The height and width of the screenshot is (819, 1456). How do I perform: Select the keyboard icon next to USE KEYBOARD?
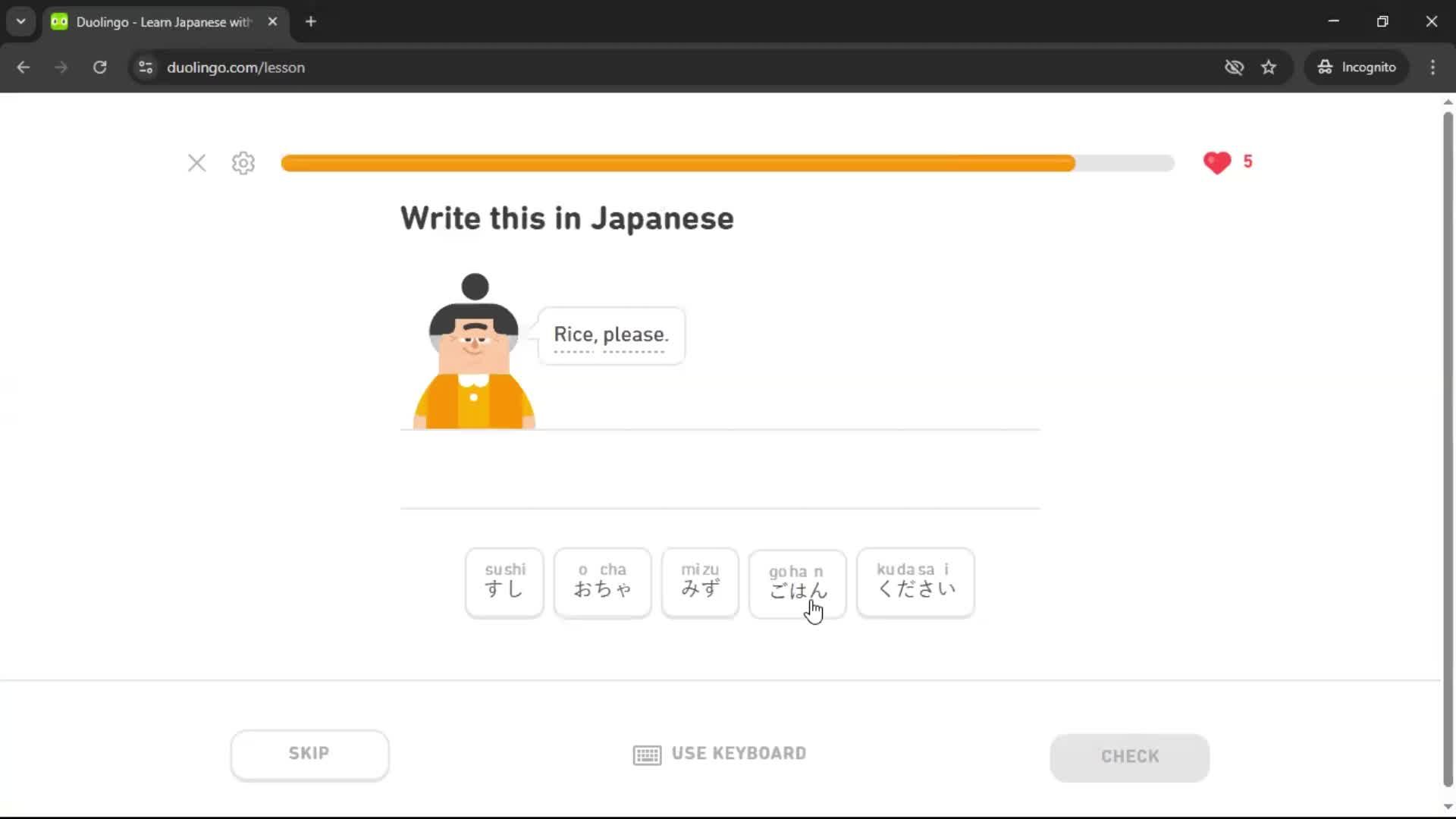pos(645,754)
